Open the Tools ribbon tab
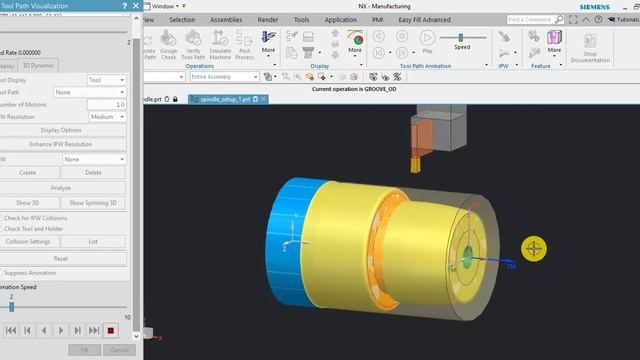 (301, 20)
